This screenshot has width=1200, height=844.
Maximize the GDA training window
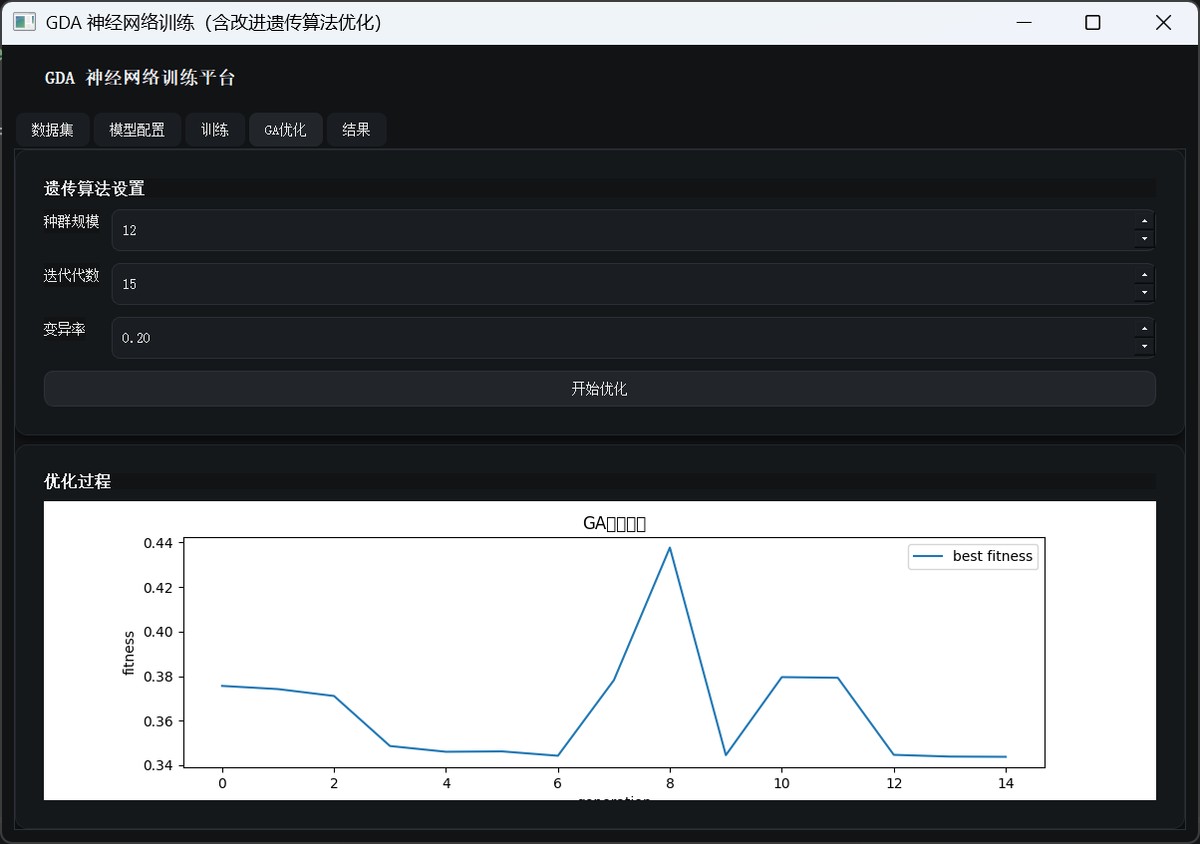coord(1093,22)
